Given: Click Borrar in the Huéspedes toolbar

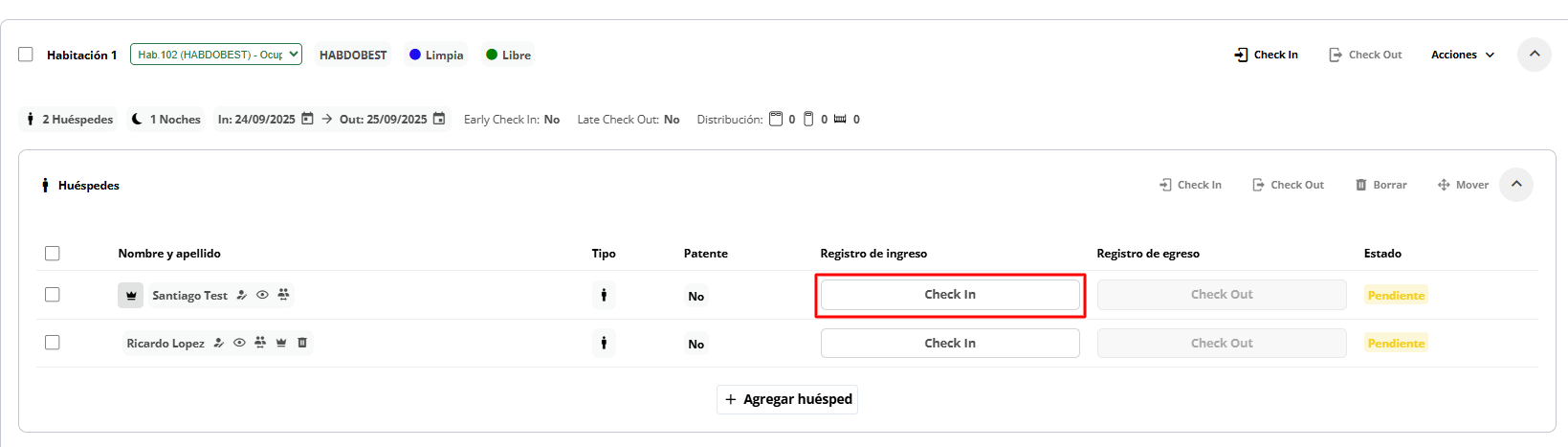Looking at the screenshot, I should point(1380,185).
